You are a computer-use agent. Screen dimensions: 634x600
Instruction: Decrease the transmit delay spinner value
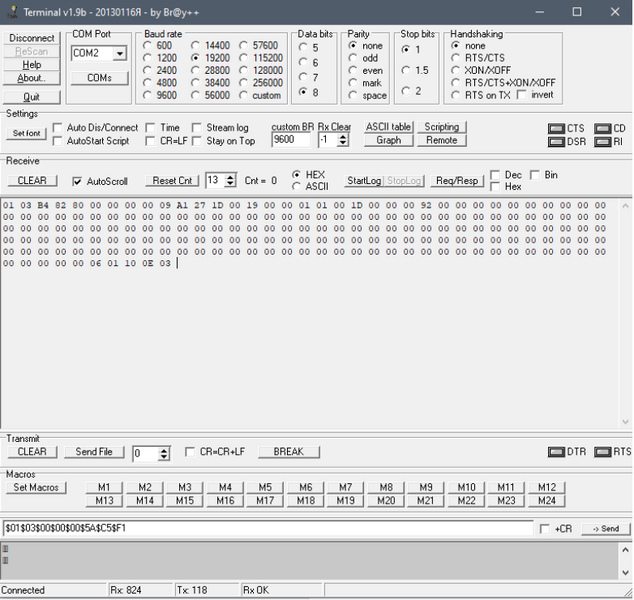point(163,457)
